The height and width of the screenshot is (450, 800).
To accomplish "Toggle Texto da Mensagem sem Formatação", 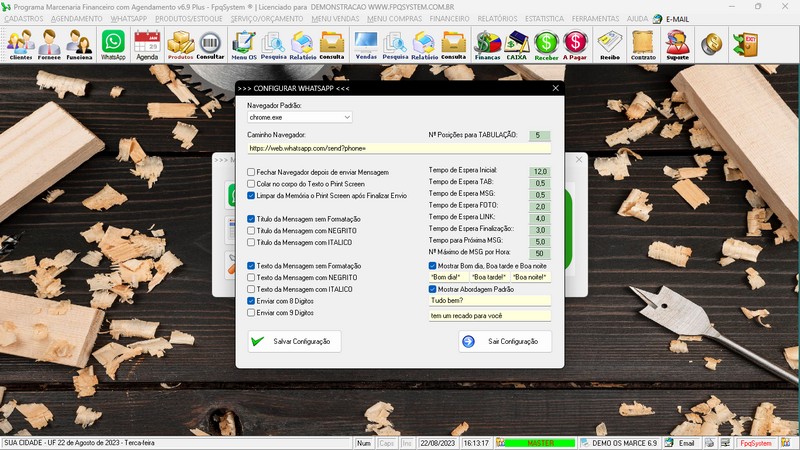I will (x=251, y=266).
